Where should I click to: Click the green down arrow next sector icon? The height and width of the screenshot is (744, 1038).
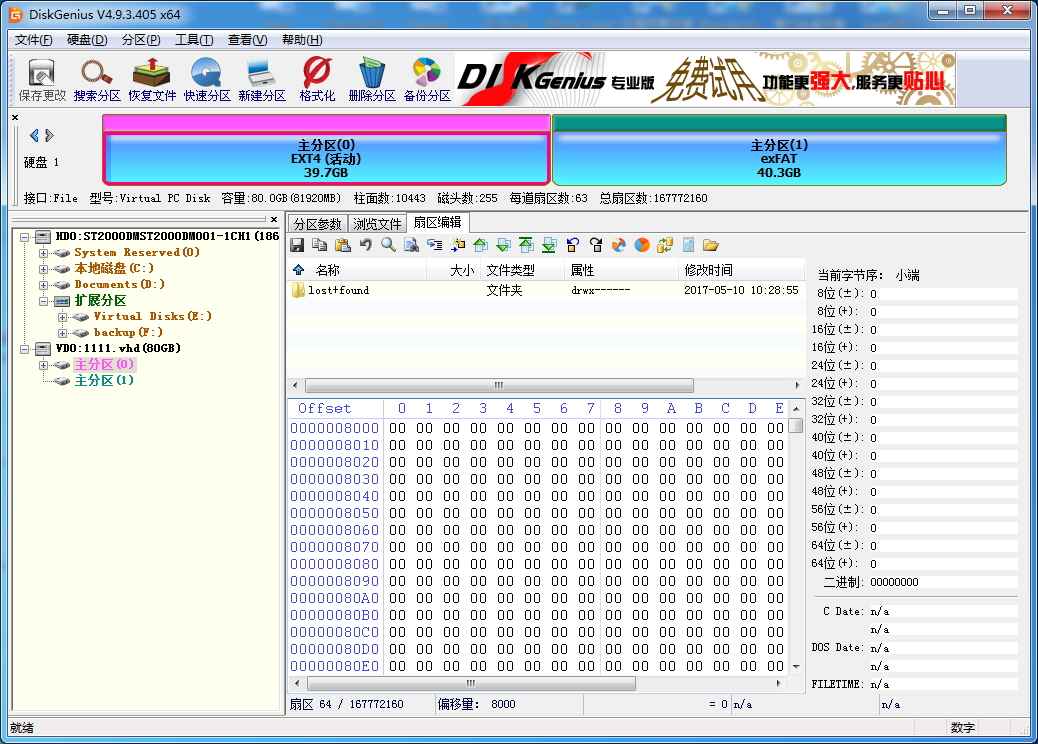coord(504,246)
